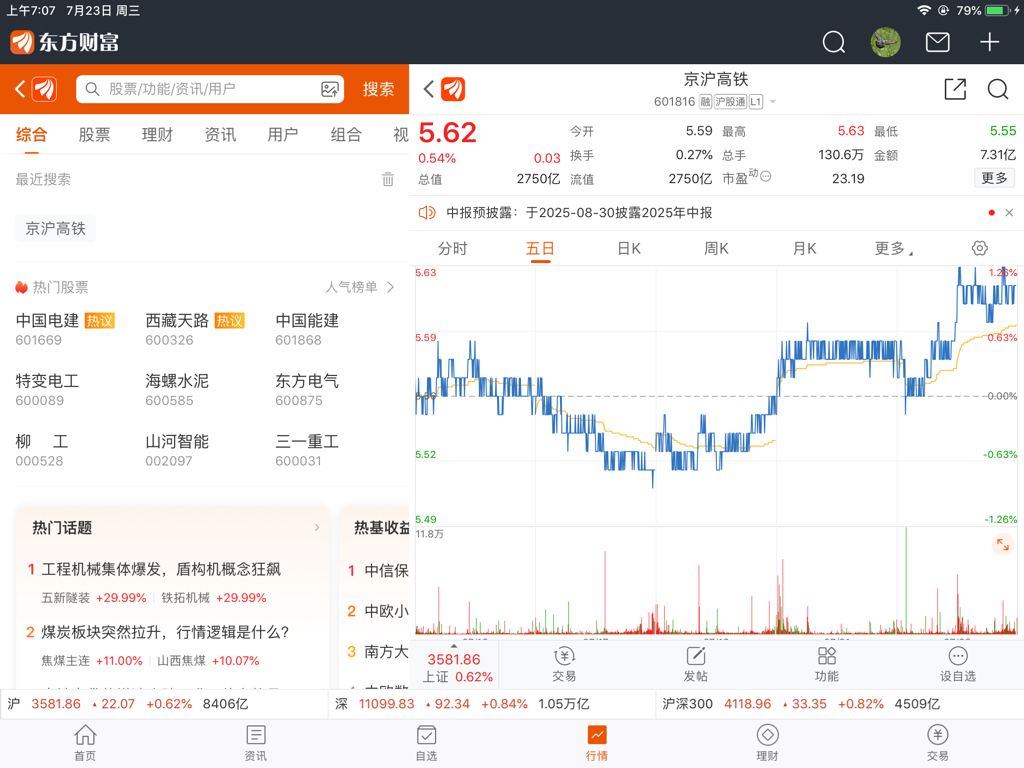This screenshot has height=768, width=1024.
Task: Go back from 京沪高铁 quote page
Action: (x=428, y=89)
